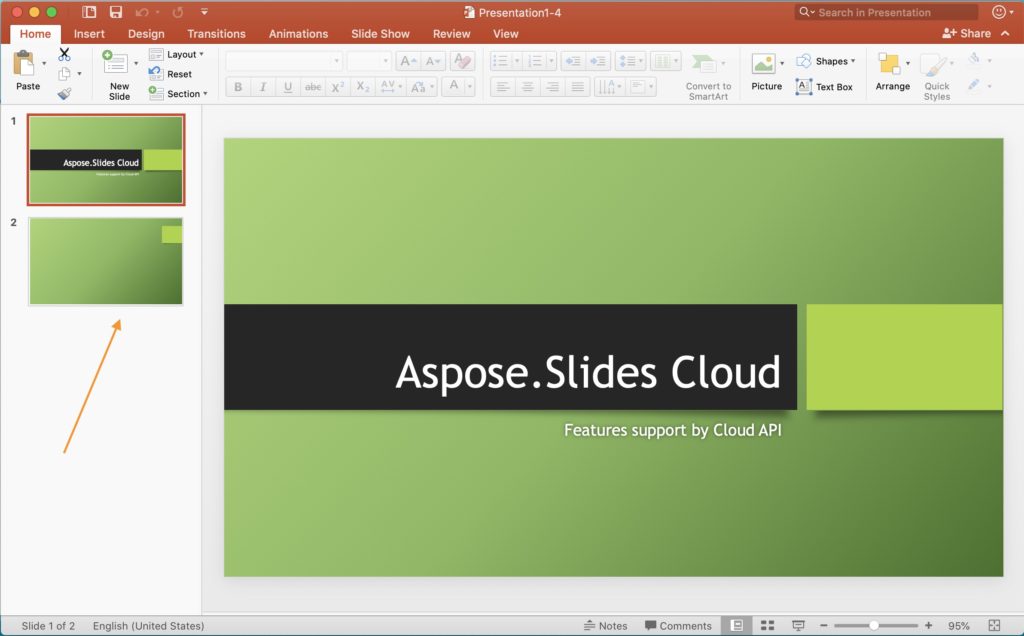Insert a Text Box
1024x636 pixels.
pyautogui.click(x=824, y=87)
